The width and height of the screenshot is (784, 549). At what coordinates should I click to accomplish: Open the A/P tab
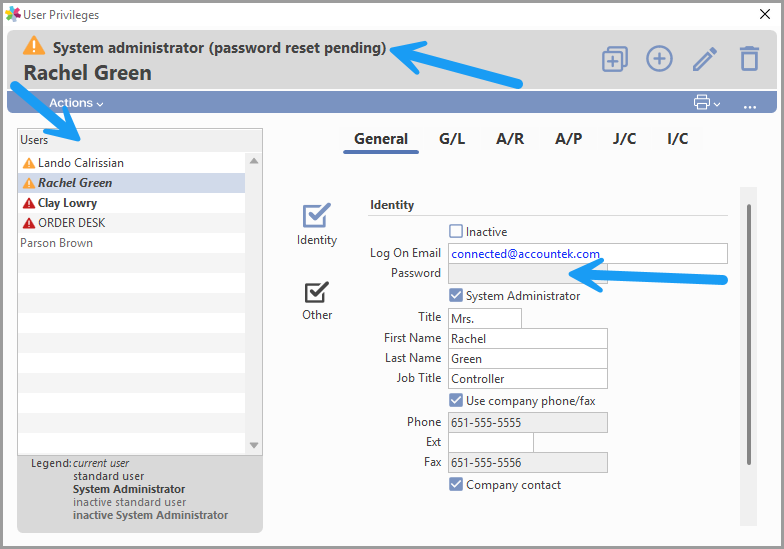tap(568, 139)
